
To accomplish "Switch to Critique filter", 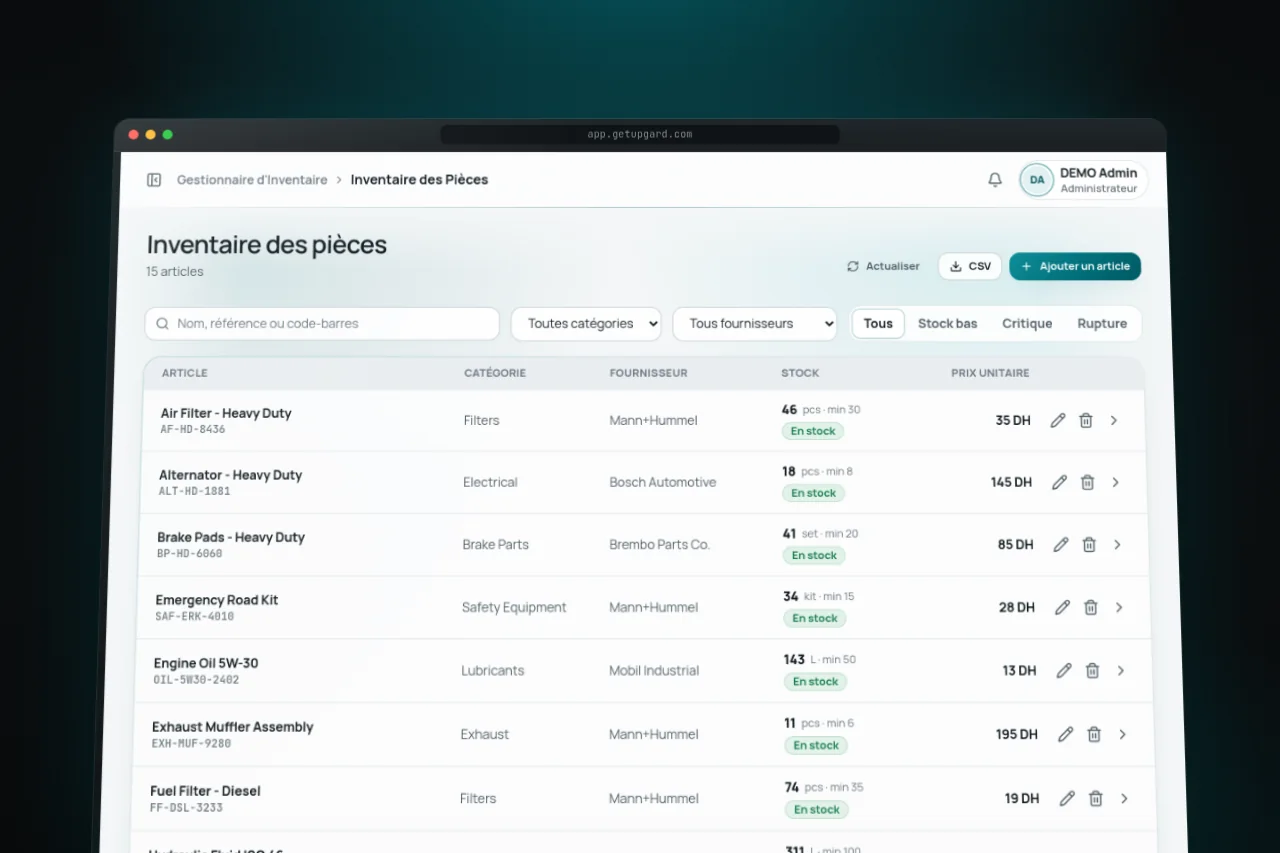I will (x=1027, y=324).
